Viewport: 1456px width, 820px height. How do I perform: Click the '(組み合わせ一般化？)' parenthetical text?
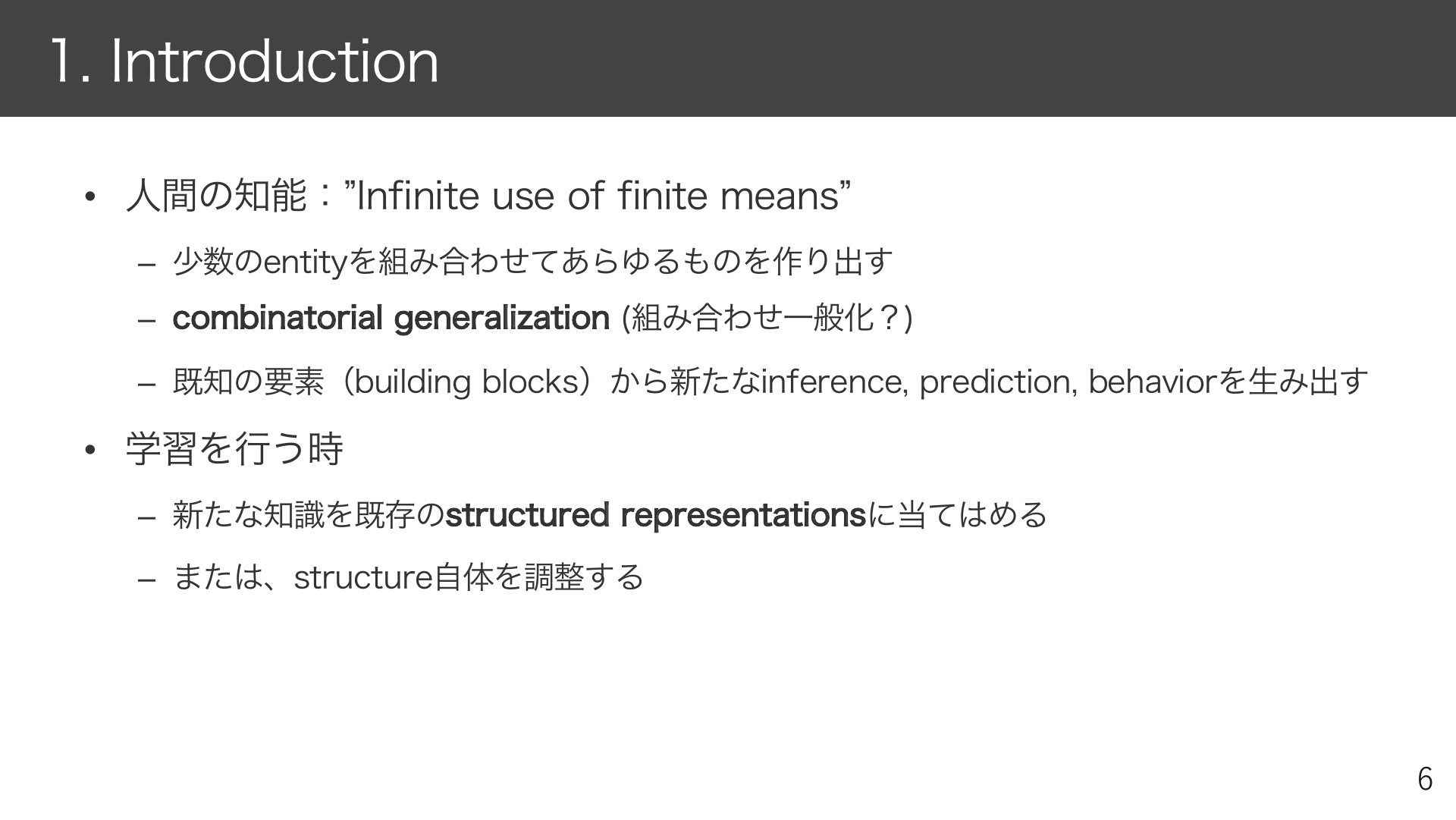767,318
